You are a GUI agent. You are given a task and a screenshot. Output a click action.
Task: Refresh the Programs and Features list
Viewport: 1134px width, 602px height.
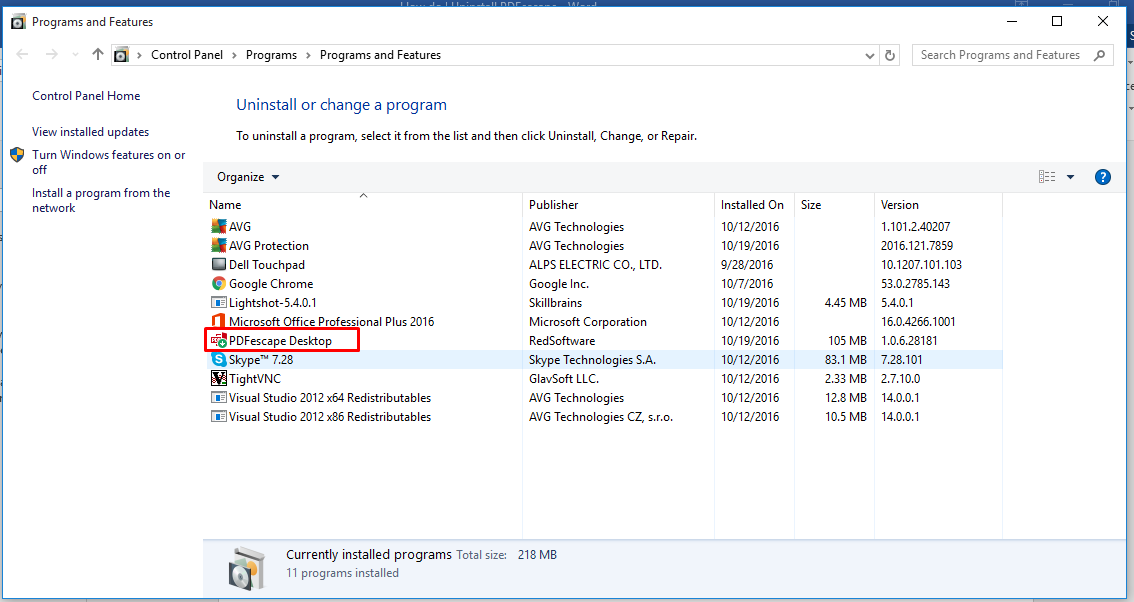point(890,55)
